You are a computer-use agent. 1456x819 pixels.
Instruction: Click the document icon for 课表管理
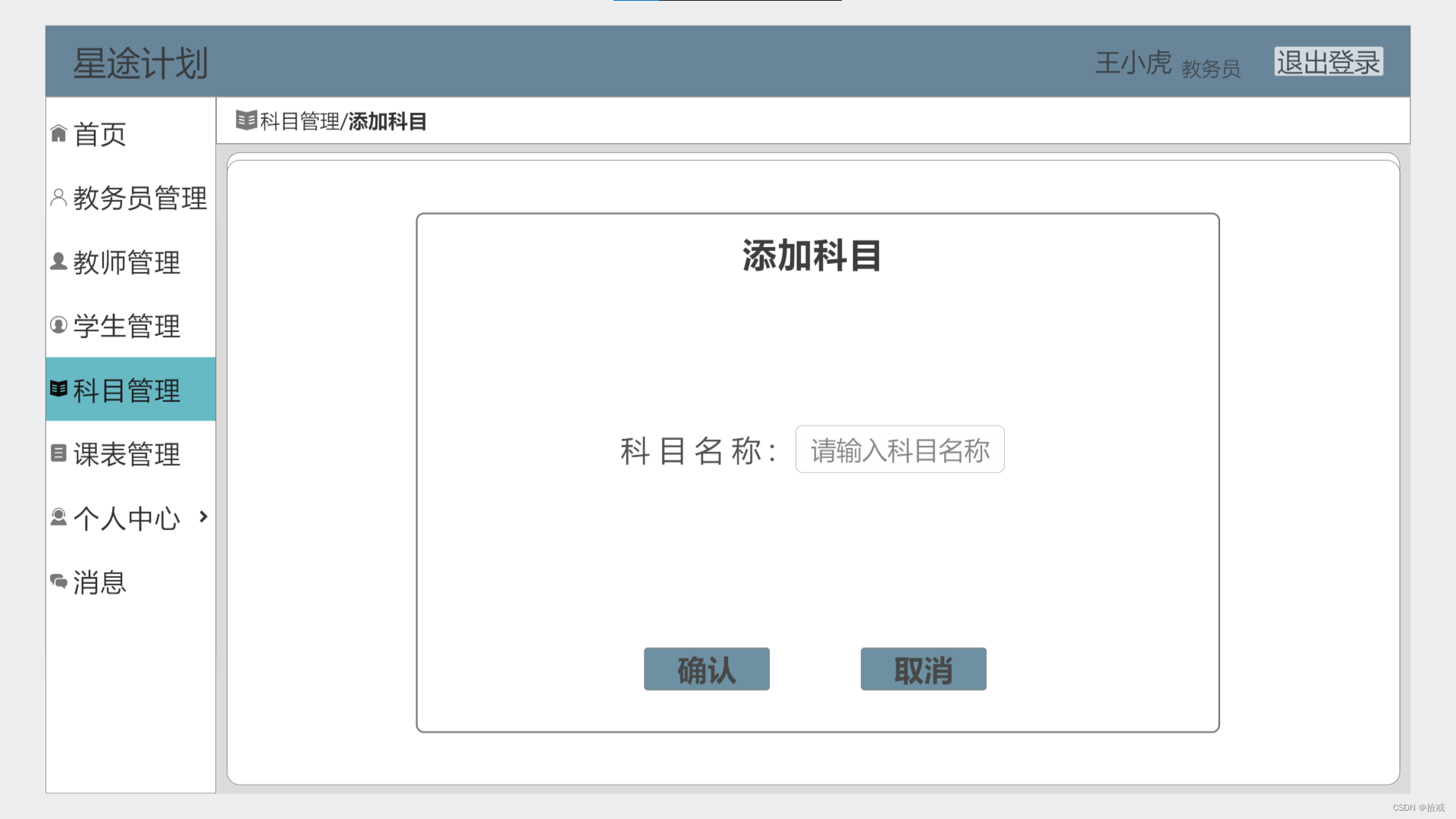[58, 453]
